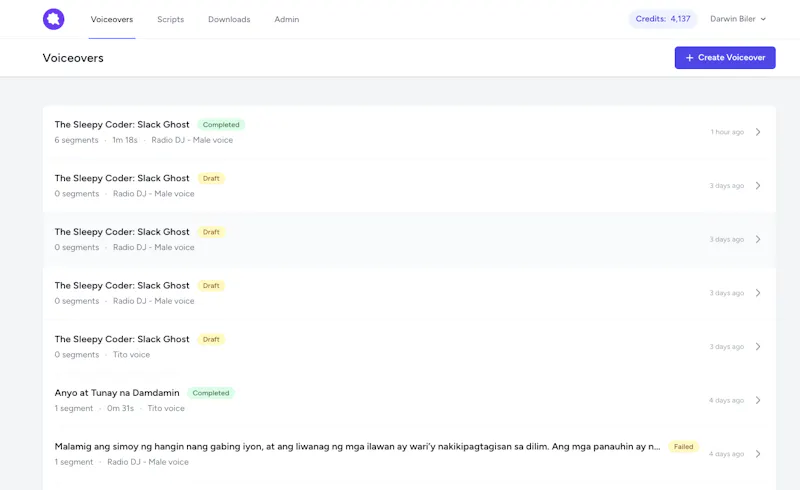This screenshot has width=800, height=490.
Task: Click the '0m 31s' duration text
Action: pyautogui.click(x=120, y=408)
